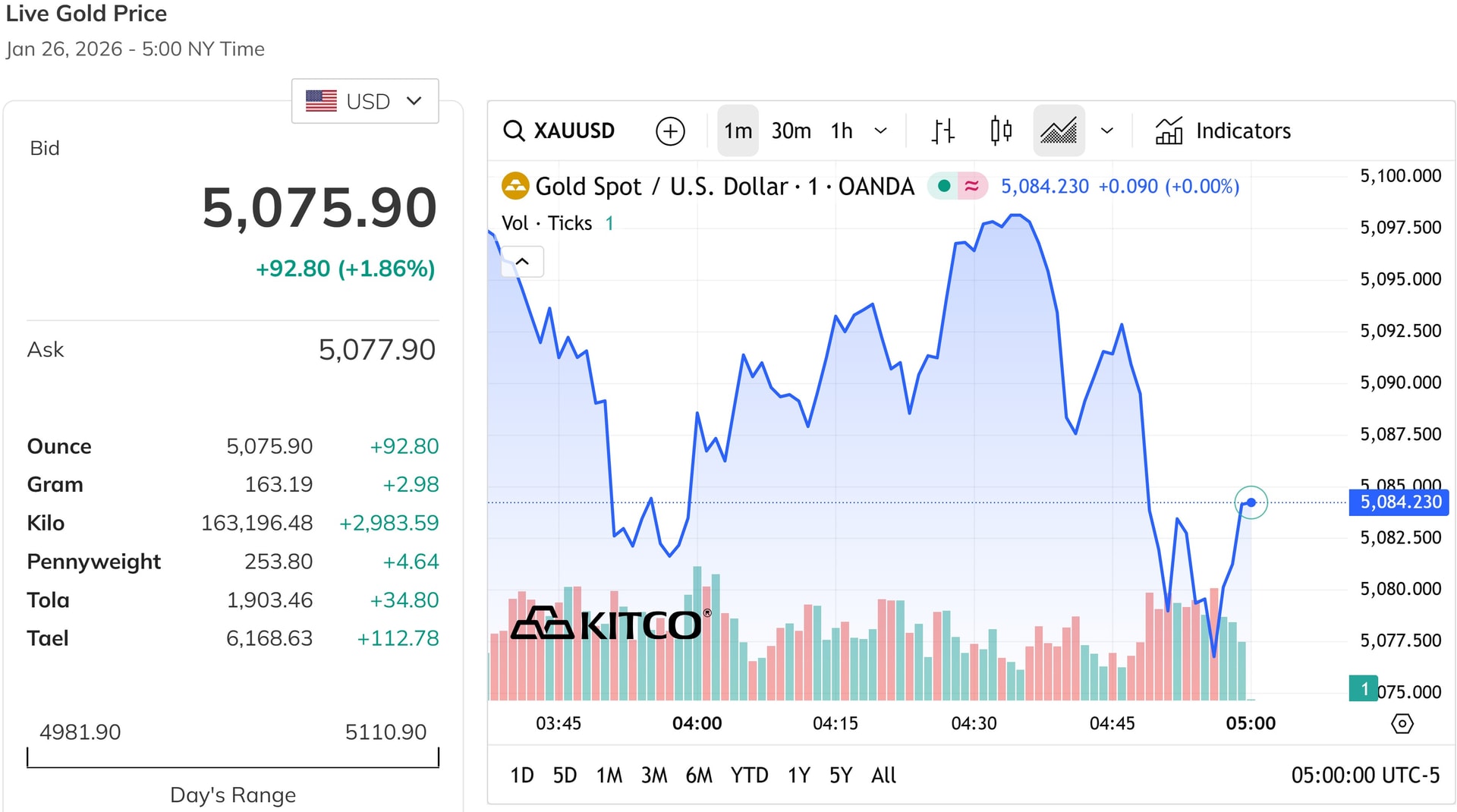Select the YTD range tab

coord(750,775)
